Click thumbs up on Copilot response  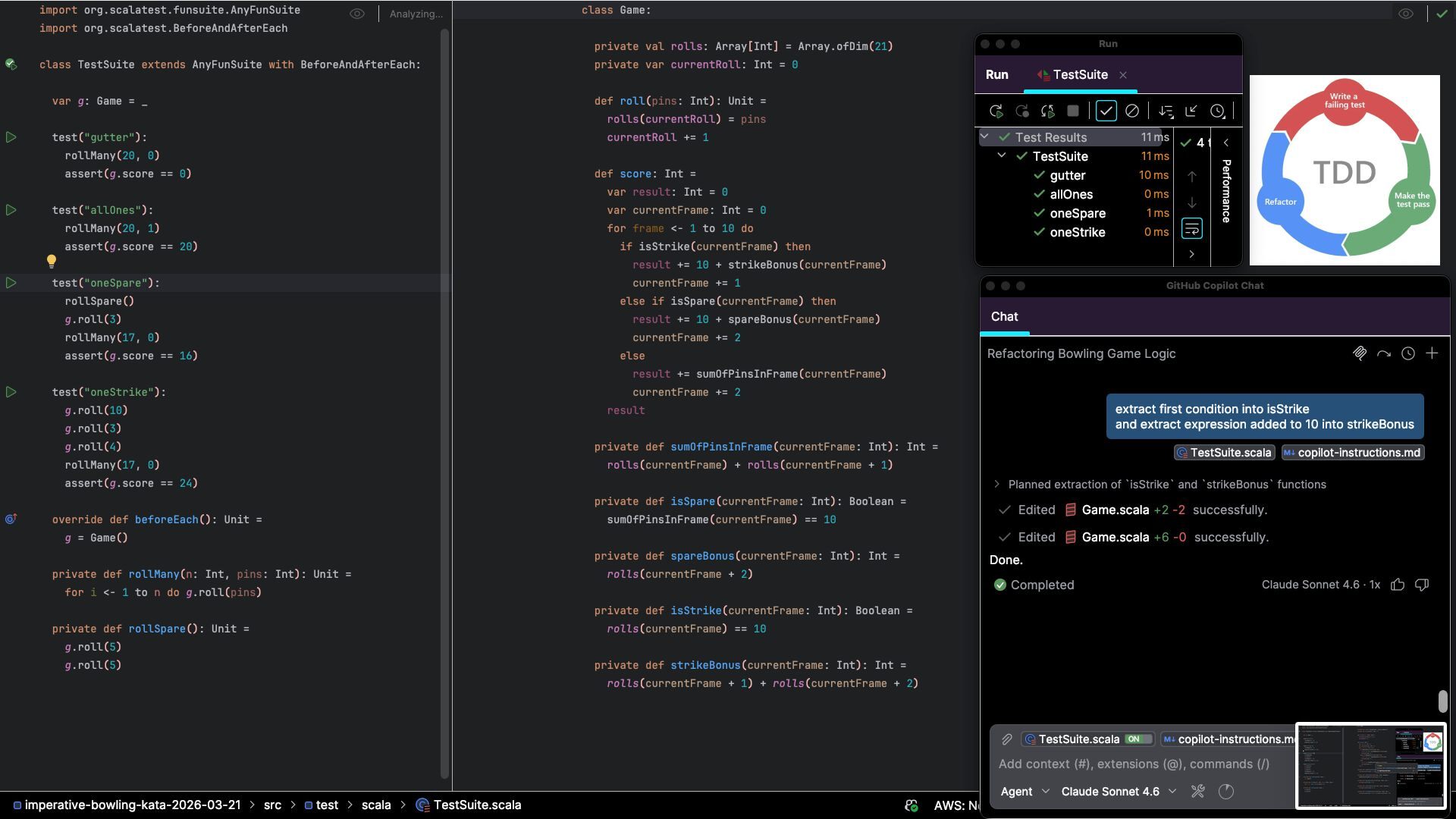tap(1398, 585)
